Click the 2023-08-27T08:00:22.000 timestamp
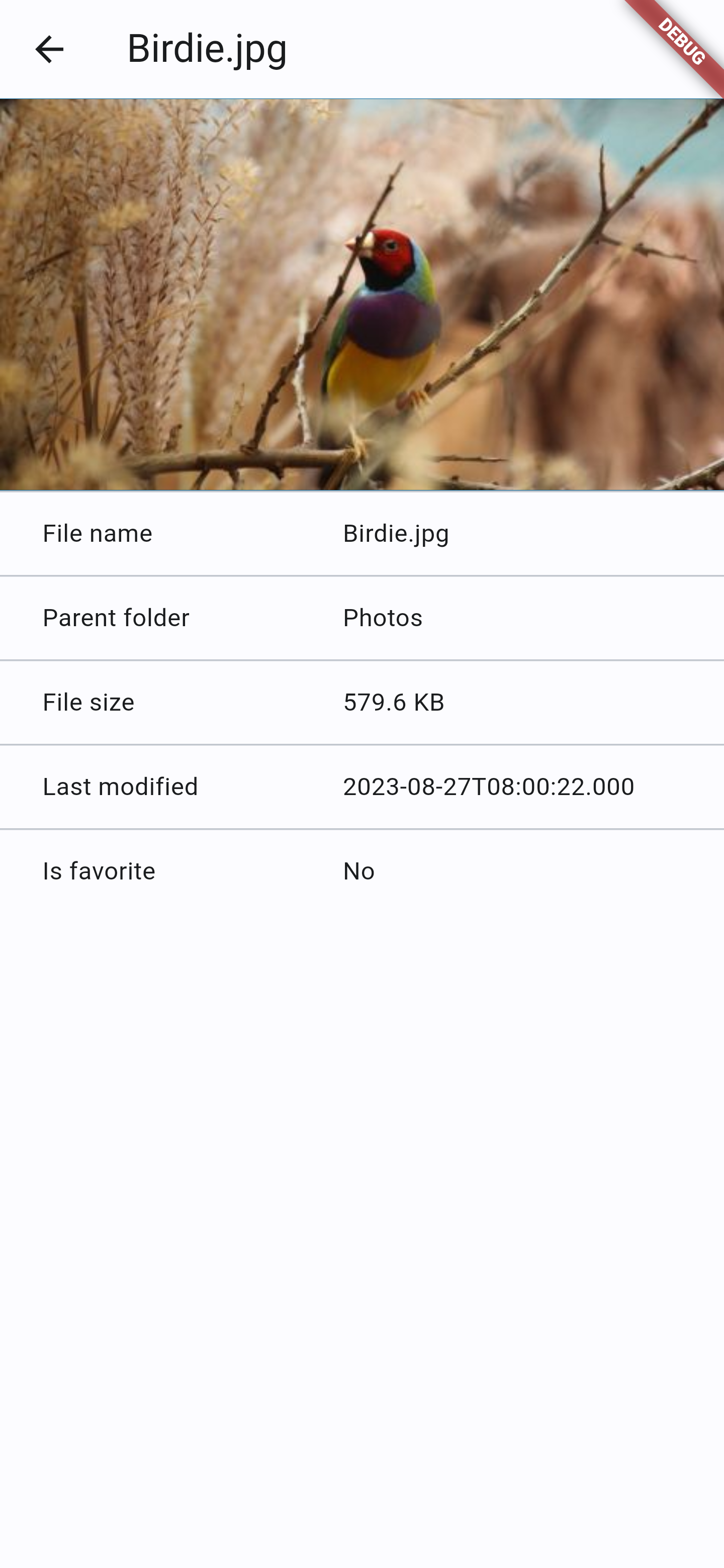 point(489,787)
